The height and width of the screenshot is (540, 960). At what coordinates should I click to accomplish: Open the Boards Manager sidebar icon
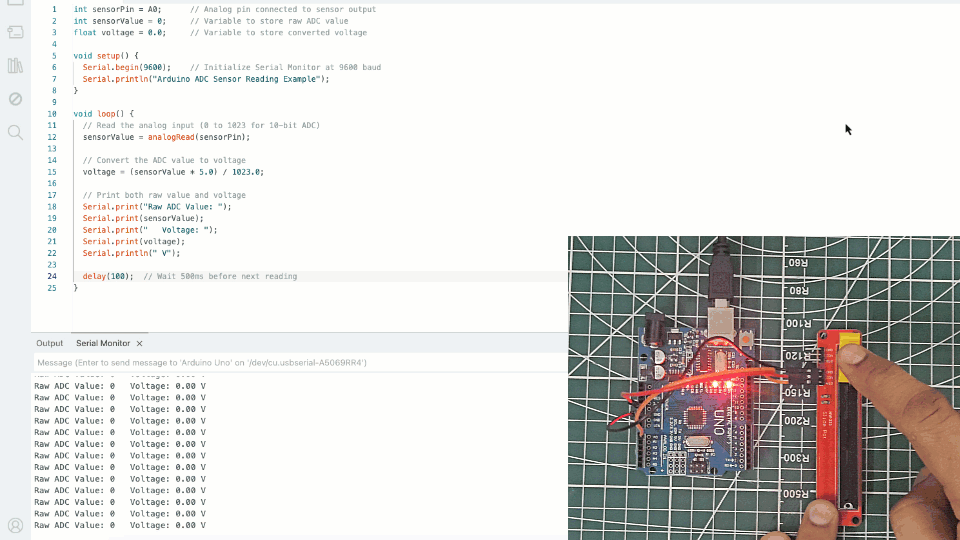click(15, 32)
